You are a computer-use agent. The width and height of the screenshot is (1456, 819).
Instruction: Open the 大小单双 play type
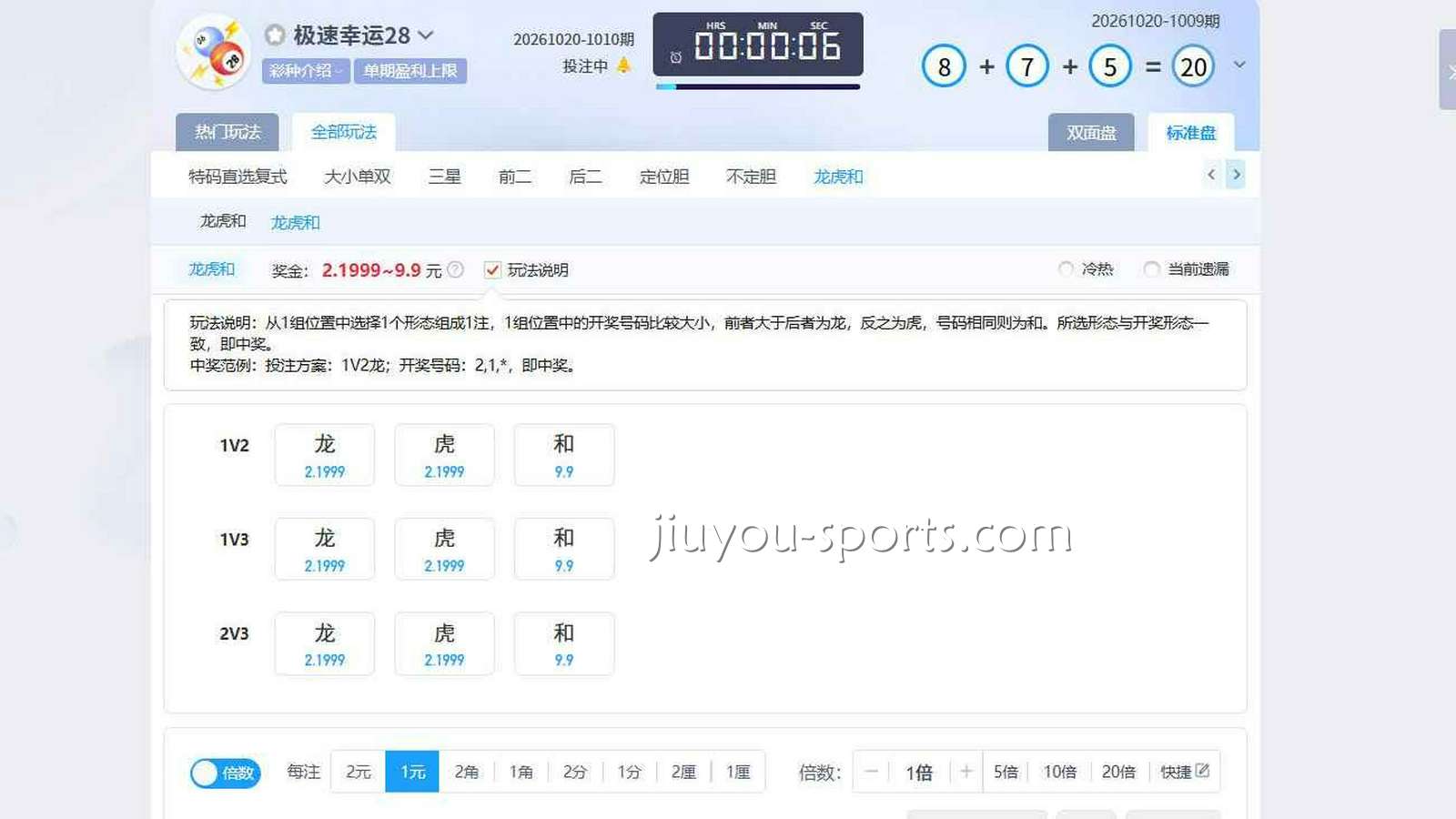click(358, 177)
